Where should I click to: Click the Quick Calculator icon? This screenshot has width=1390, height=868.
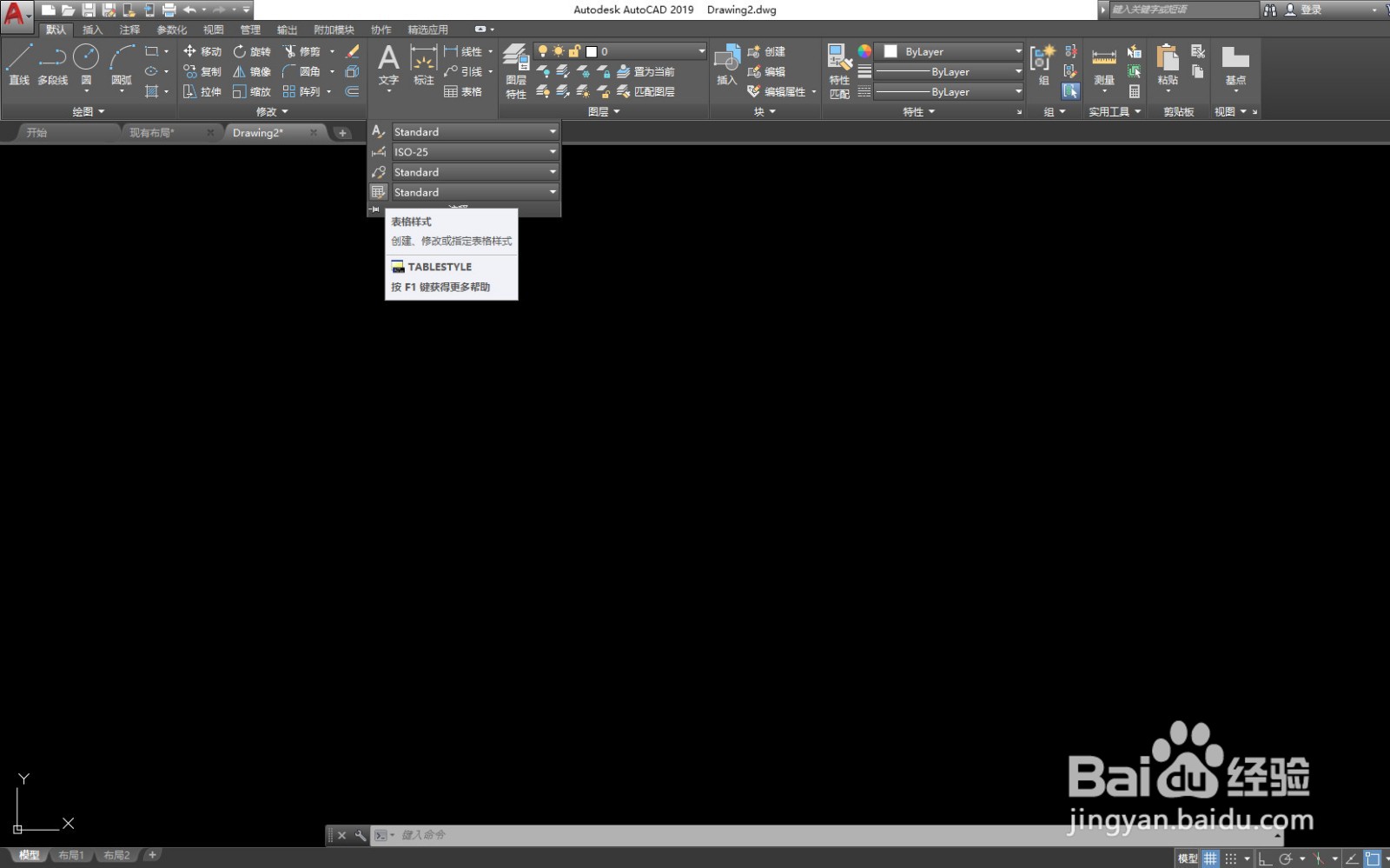point(1135,91)
